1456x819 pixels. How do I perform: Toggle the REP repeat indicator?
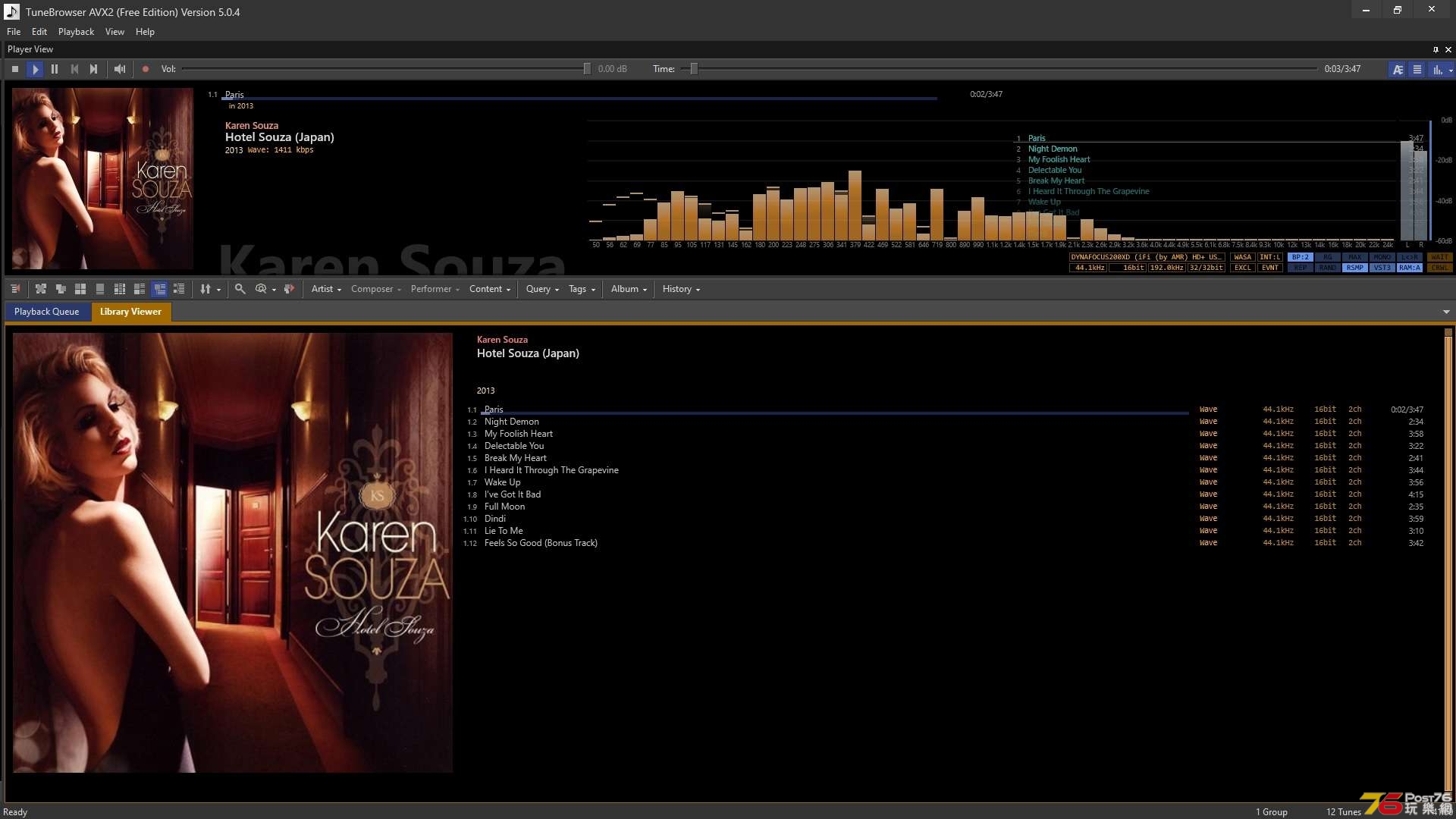[x=1300, y=268]
